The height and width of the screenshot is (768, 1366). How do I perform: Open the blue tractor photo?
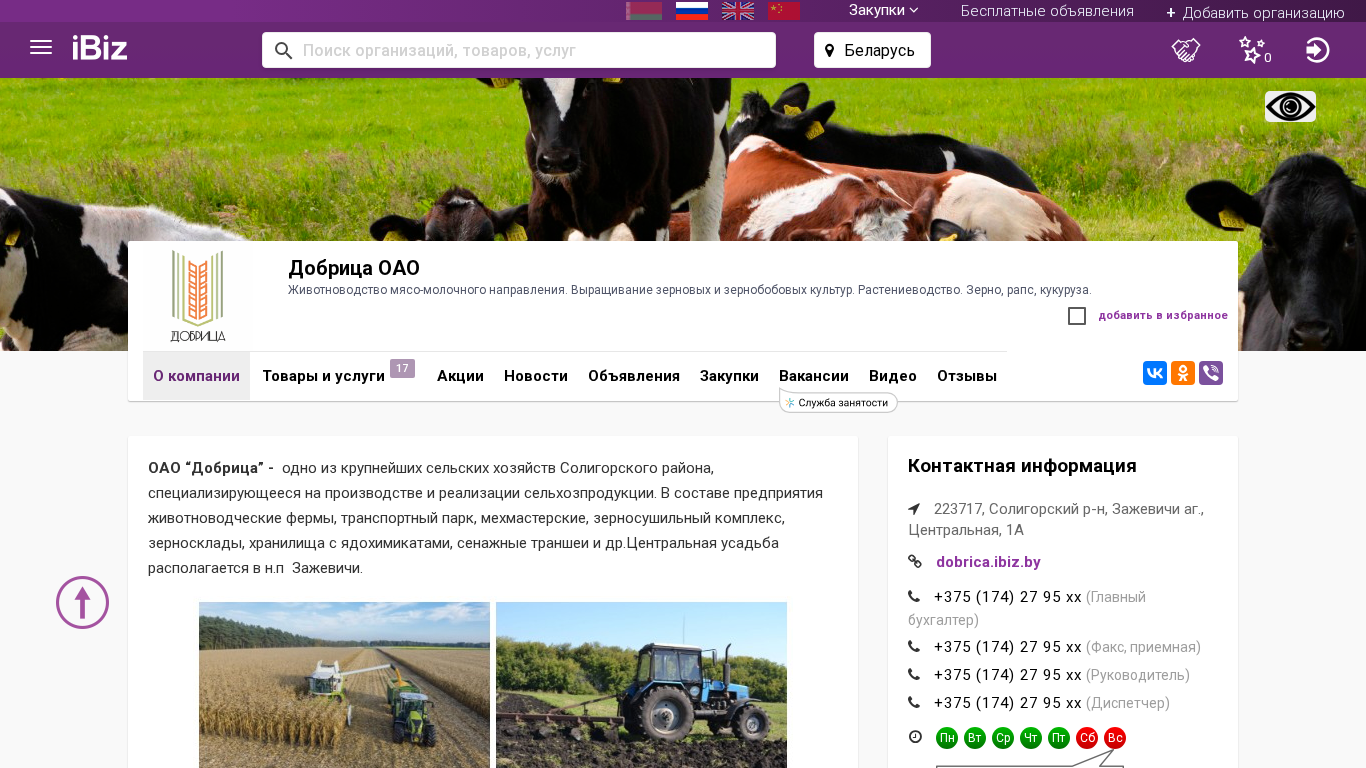pos(641,685)
